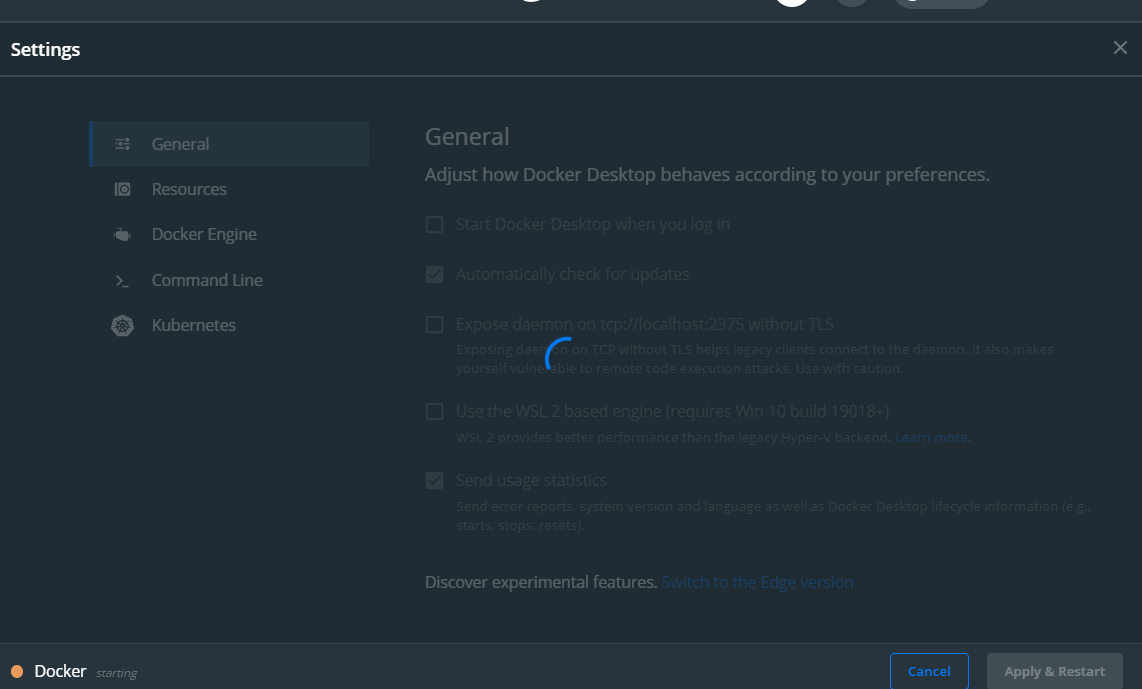Image resolution: width=1142 pixels, height=689 pixels.
Task: Click the Cancel button
Action: point(929,672)
